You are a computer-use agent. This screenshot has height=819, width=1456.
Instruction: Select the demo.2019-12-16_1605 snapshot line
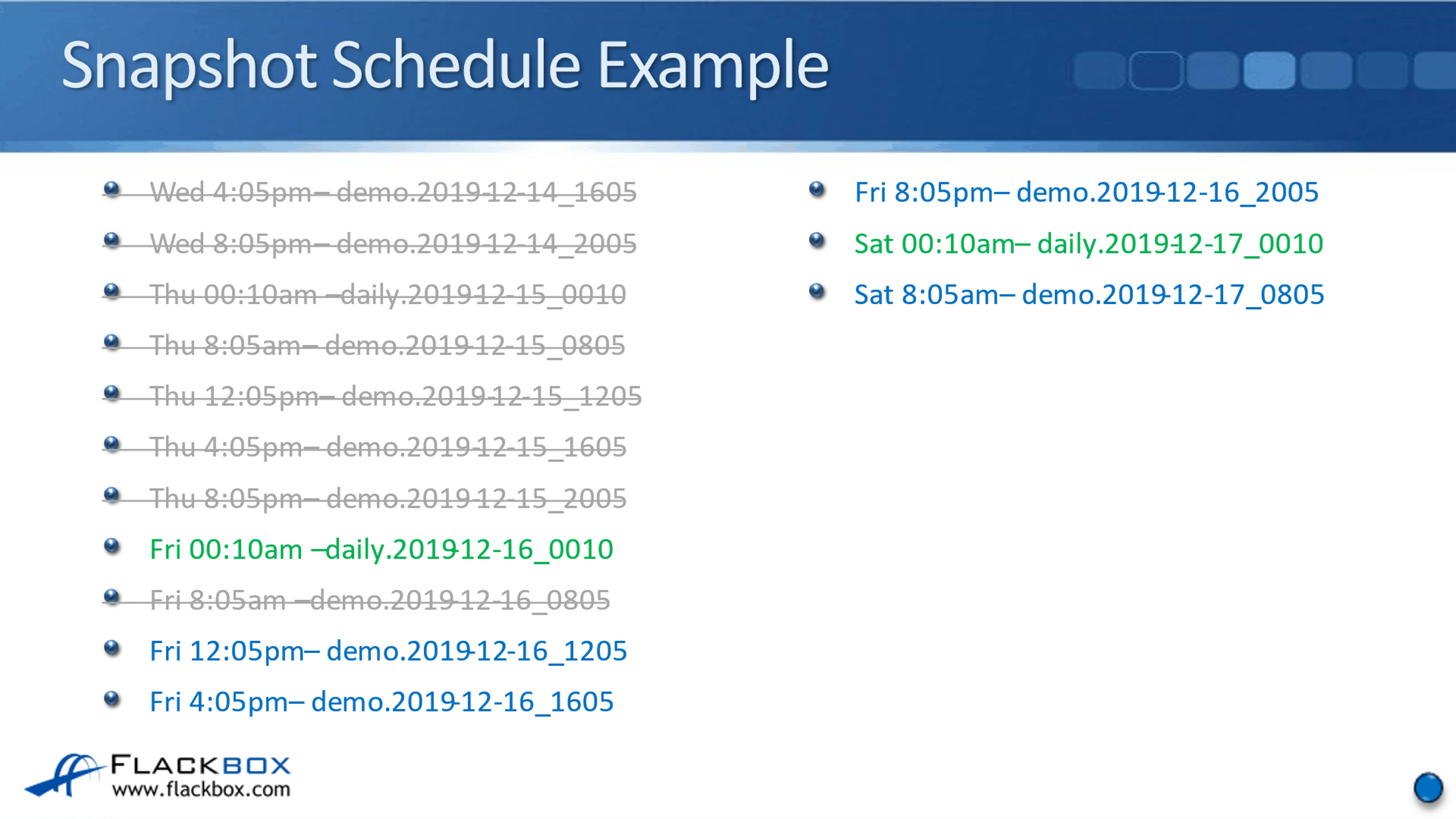coord(381,702)
